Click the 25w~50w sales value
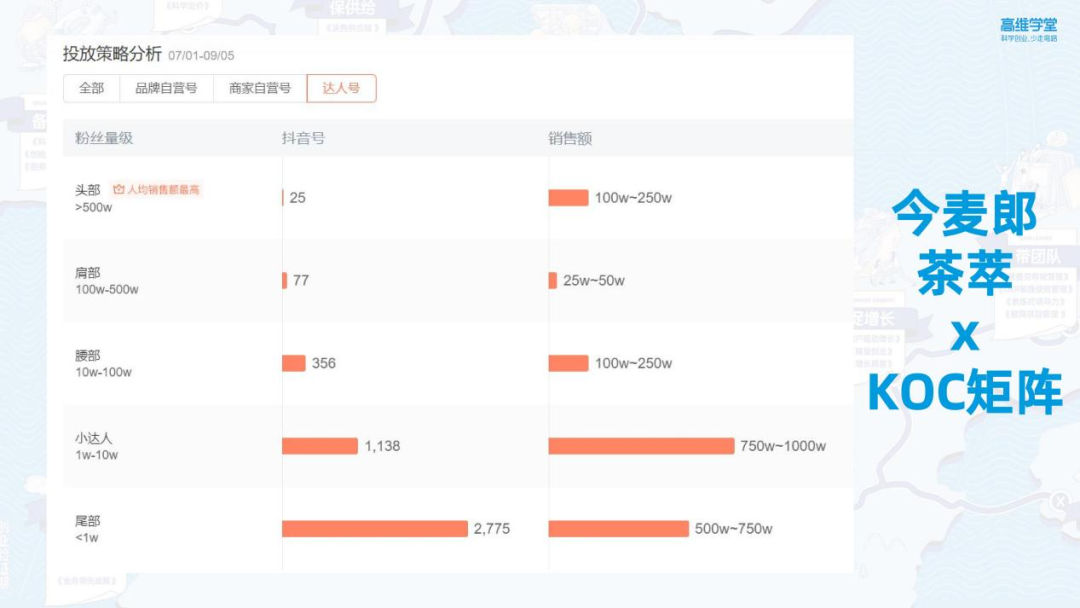1080x608 pixels. click(x=594, y=280)
